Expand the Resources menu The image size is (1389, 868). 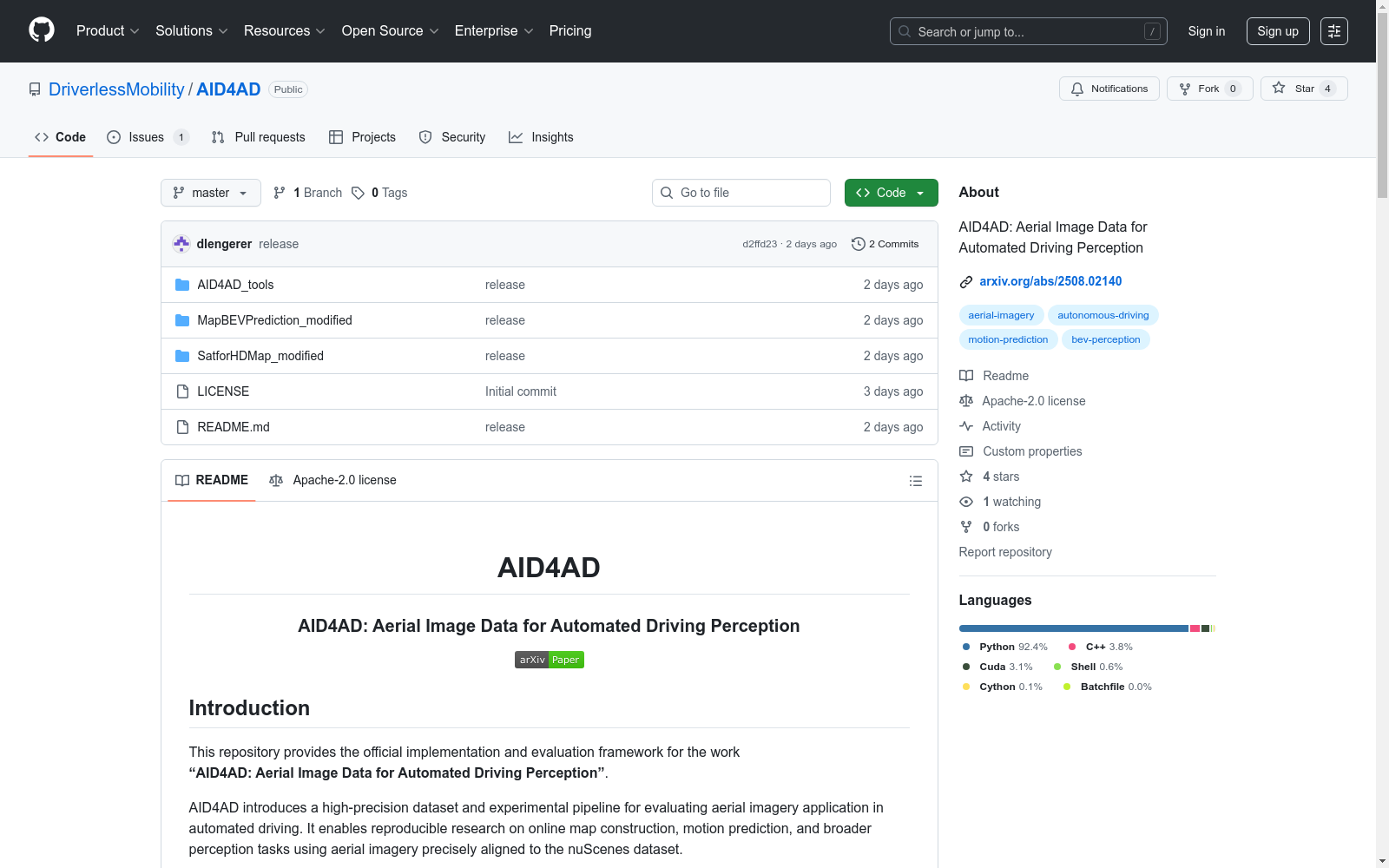(x=285, y=31)
